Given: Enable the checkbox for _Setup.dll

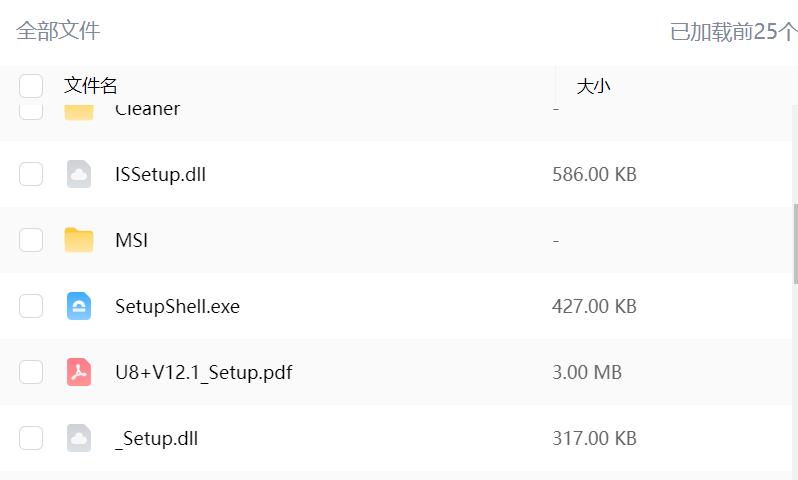Looking at the screenshot, I should (31, 438).
